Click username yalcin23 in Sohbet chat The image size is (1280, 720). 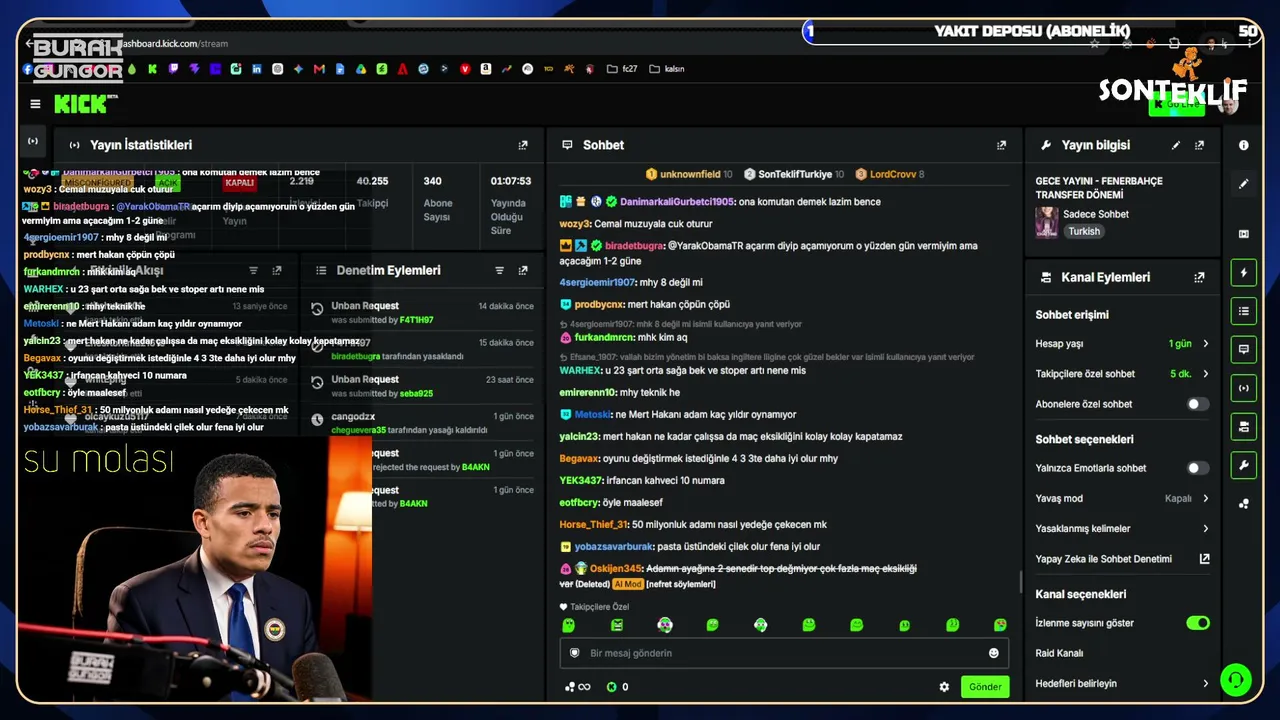pyautogui.click(x=579, y=436)
